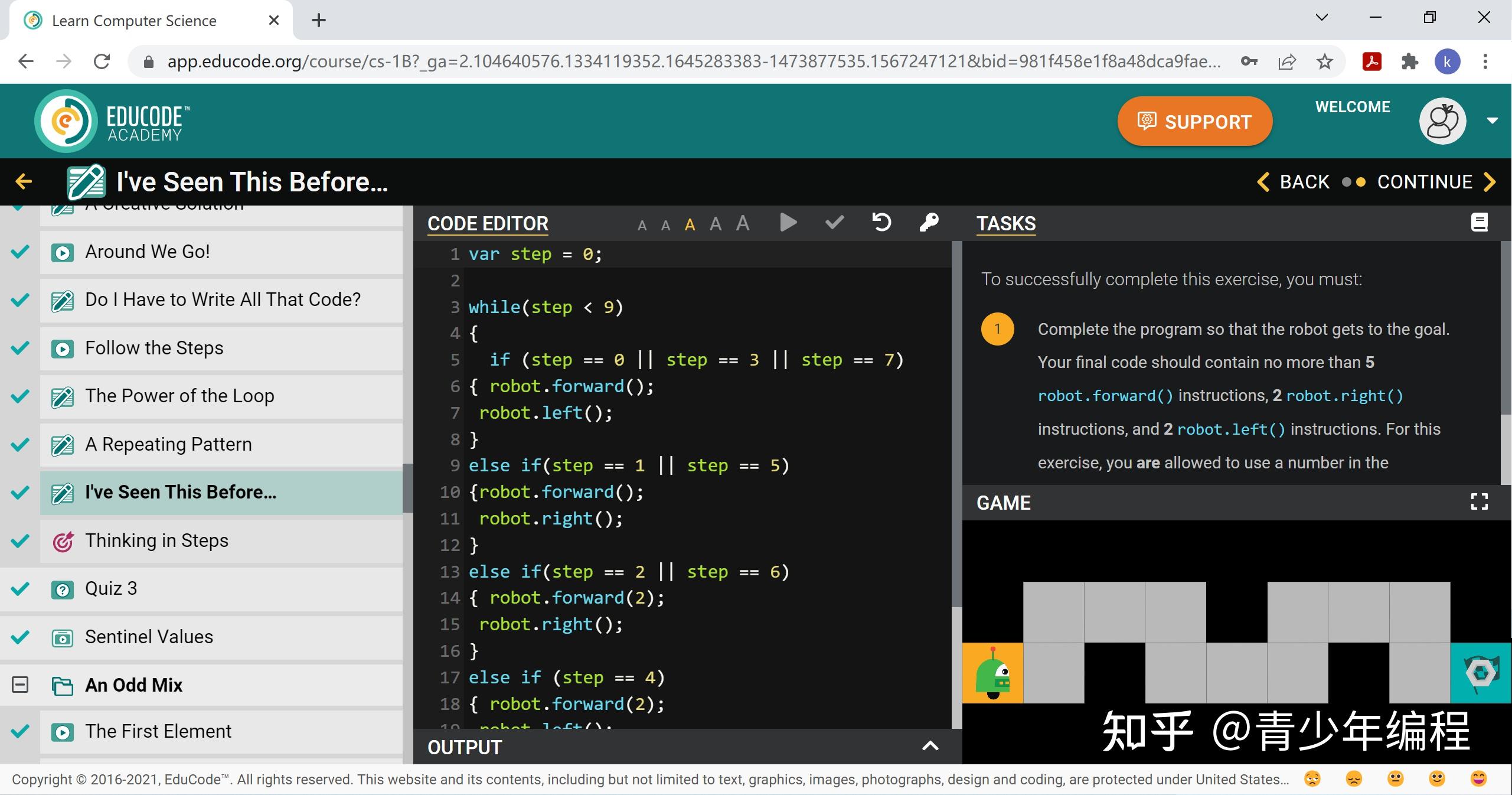Open the 'Follow the Steps' lesson
1512x795 pixels.
221,348
